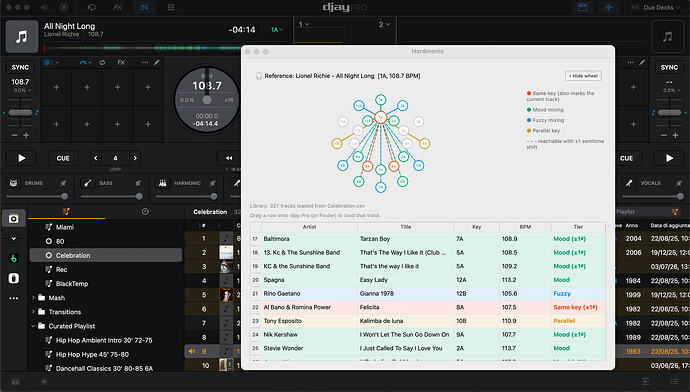Mute the Bass stem with its mute icon
The image size is (690, 392).
click(x=138, y=183)
